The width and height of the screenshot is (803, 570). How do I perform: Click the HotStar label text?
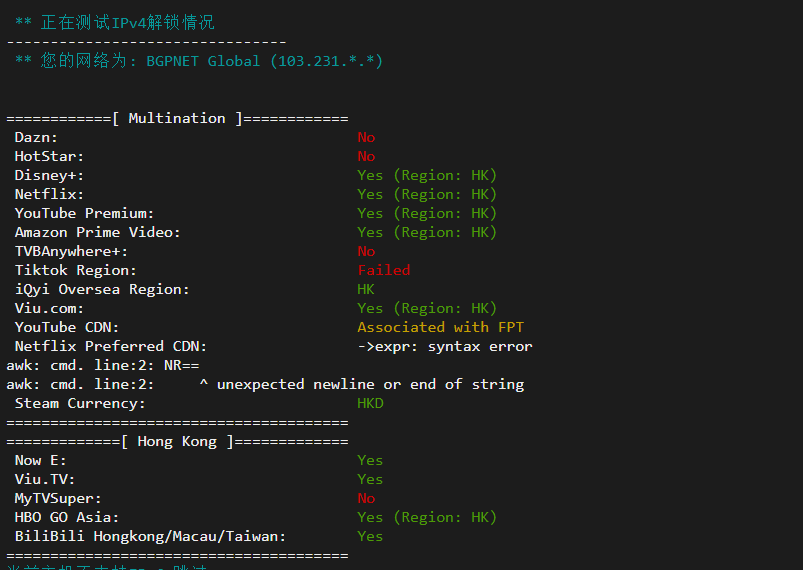tap(49, 156)
